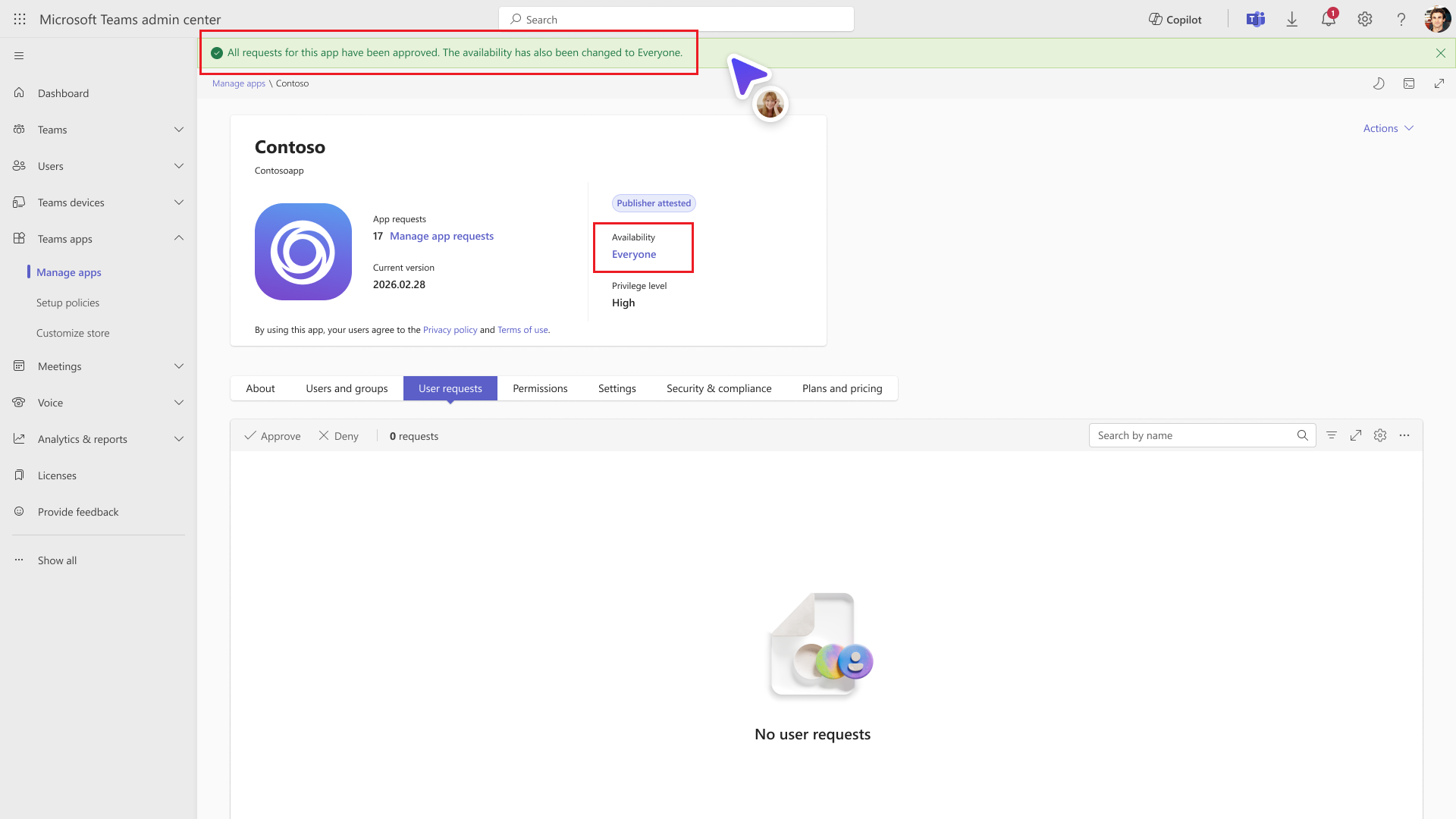This screenshot has width=1456, height=819.
Task: Click the full screen expand icon near breadcrumb
Action: (x=1439, y=83)
